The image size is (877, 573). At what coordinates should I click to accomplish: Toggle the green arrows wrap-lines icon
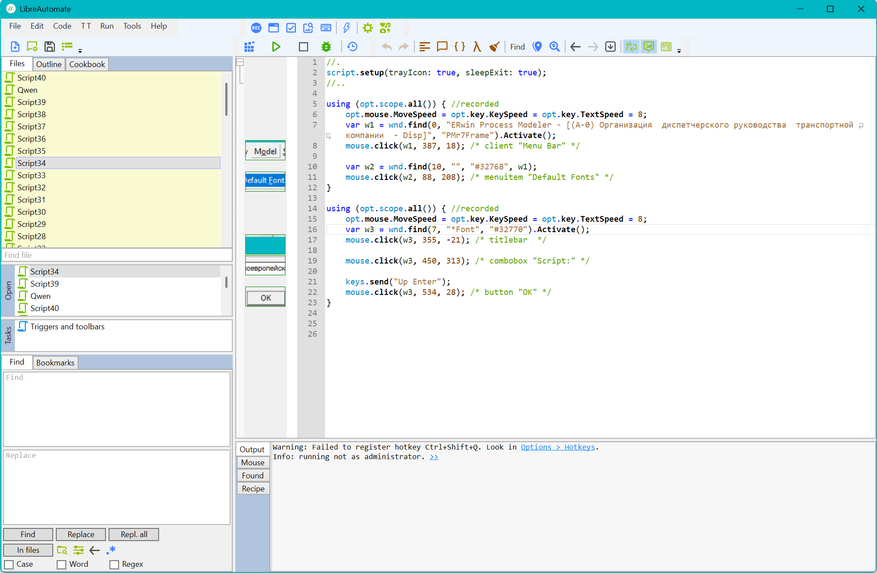pos(631,46)
